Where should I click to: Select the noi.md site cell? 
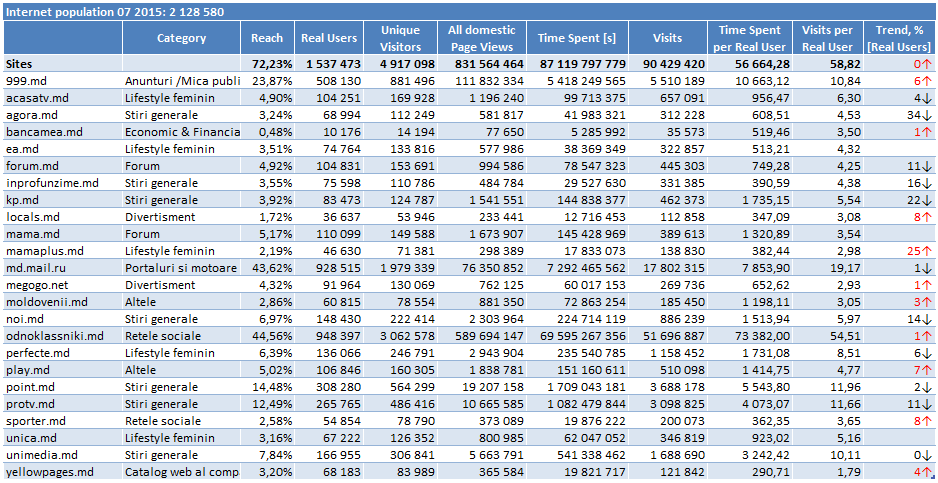pos(63,319)
